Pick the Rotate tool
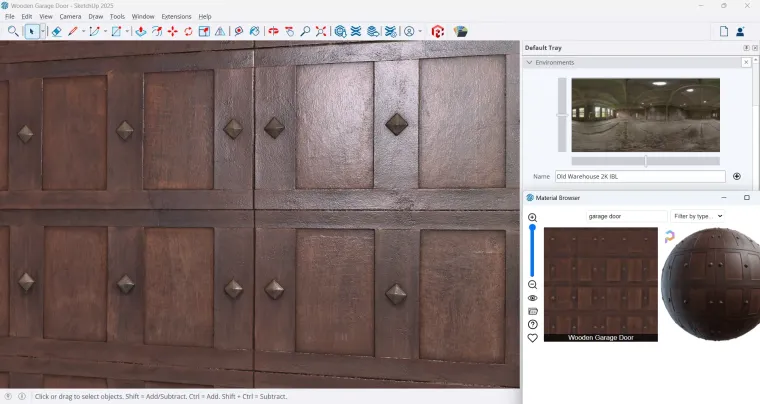Viewport: 760px width, 404px height. coord(188,31)
